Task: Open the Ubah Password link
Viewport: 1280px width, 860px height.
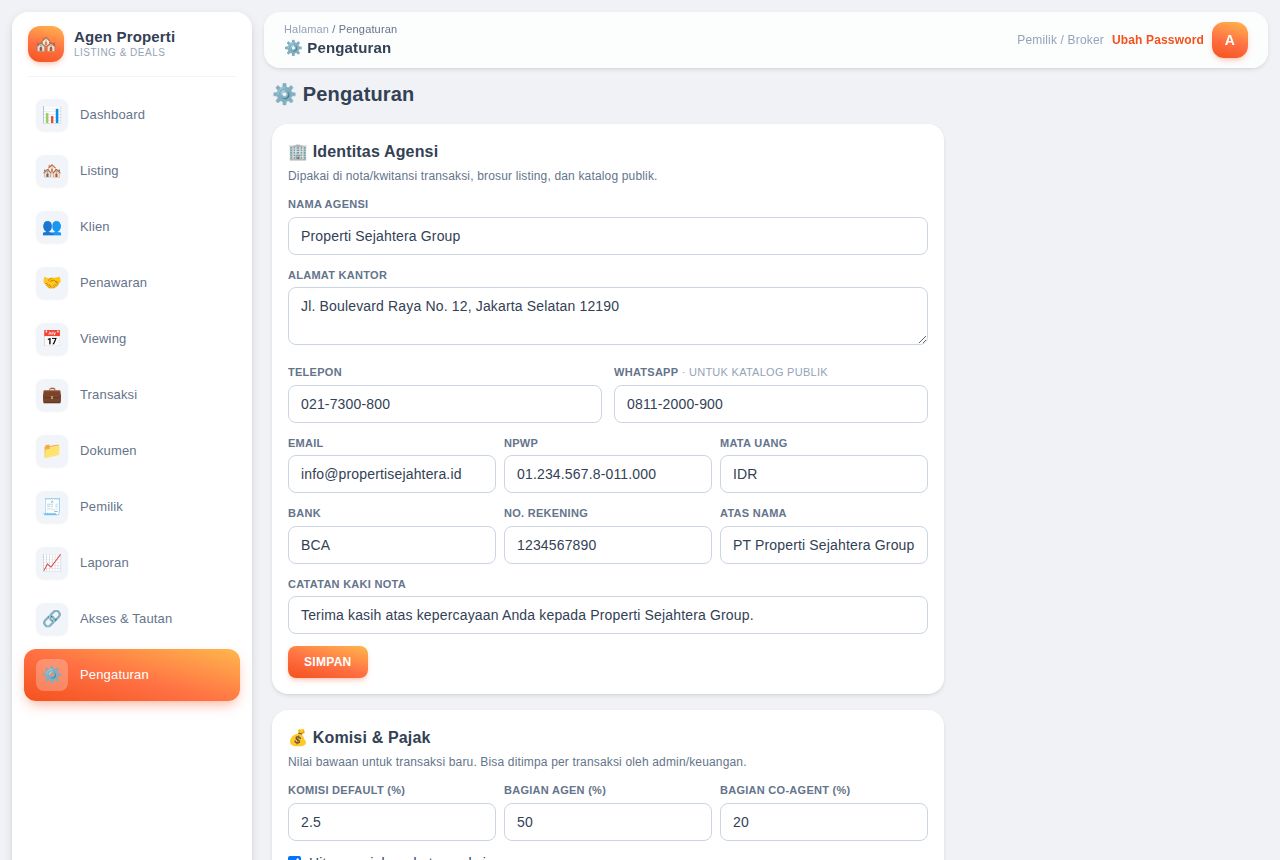Action: click(x=1158, y=40)
